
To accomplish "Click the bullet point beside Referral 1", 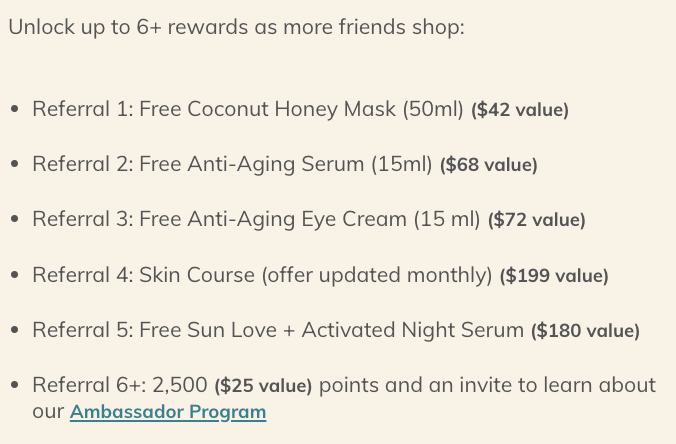I will click(x=14, y=110).
